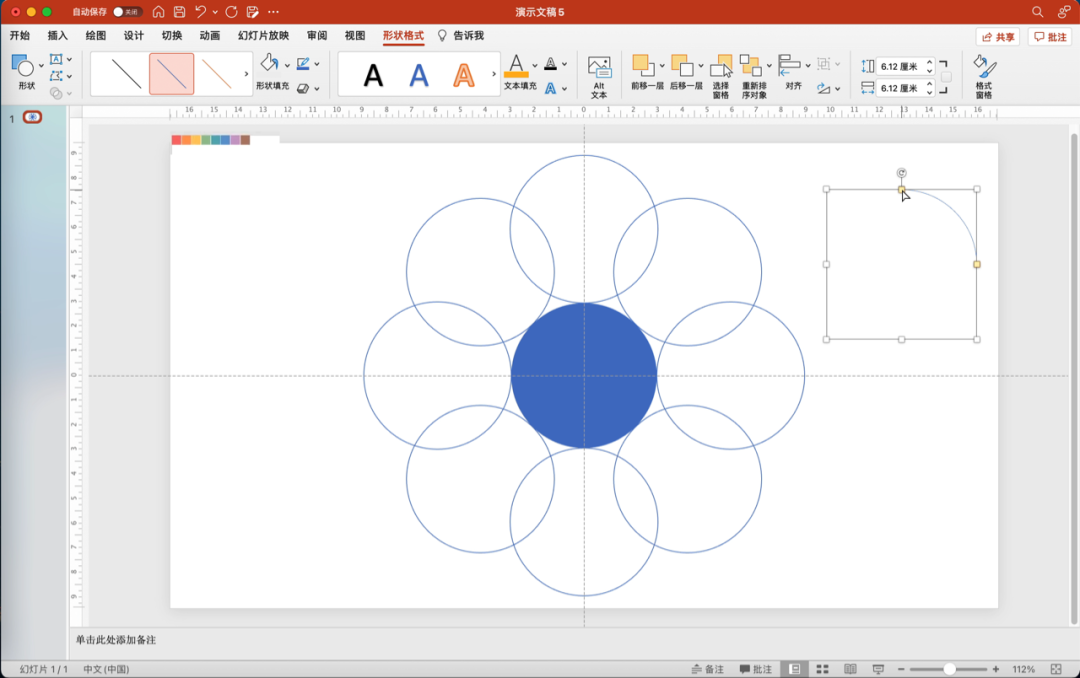Click the edit shape points icon
Image resolution: width=1080 pixels, height=678 pixels.
point(56,76)
